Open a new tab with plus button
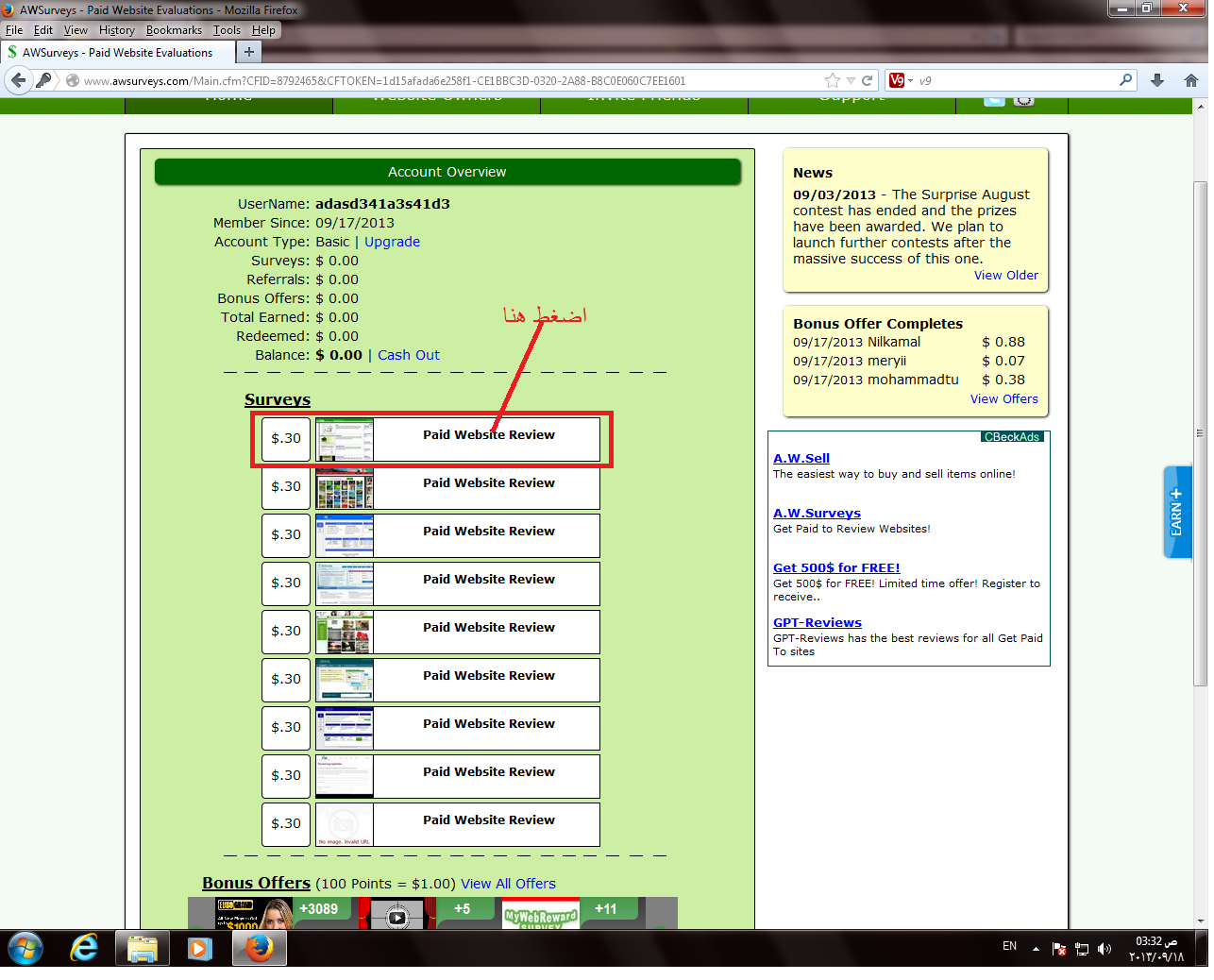The image size is (1214, 980). (249, 52)
